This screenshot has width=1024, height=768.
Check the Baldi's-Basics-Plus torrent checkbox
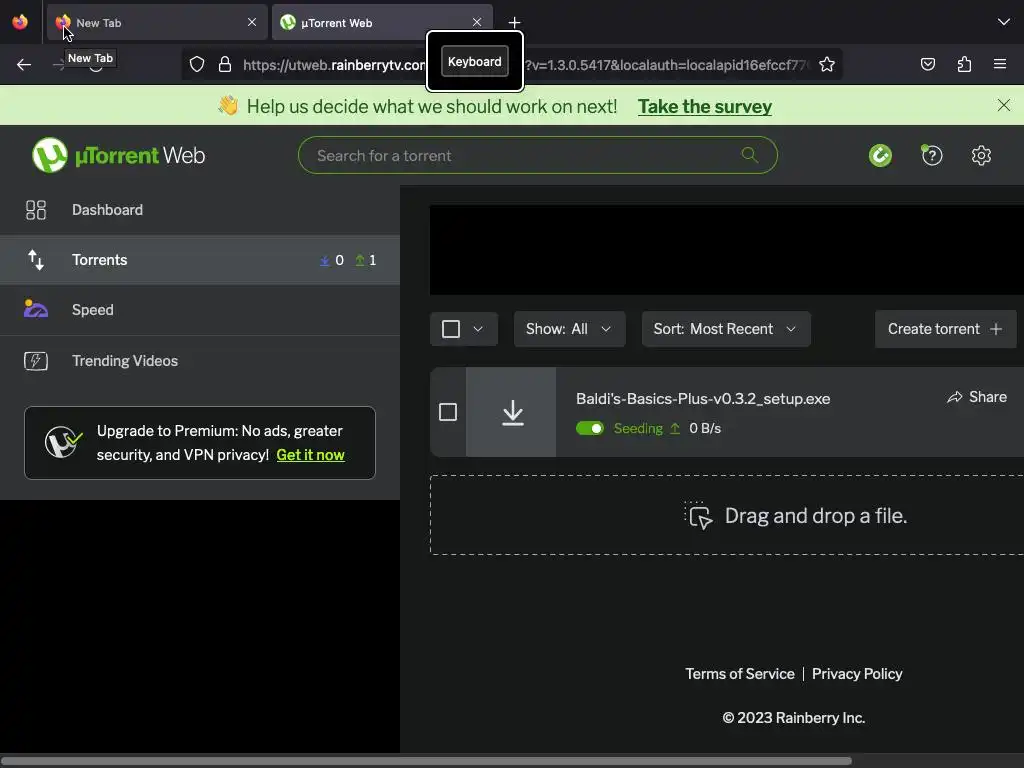pos(448,412)
